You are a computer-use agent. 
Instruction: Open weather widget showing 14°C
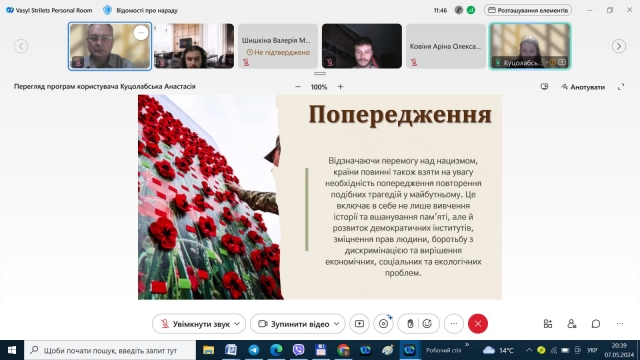pyautogui.click(x=498, y=350)
